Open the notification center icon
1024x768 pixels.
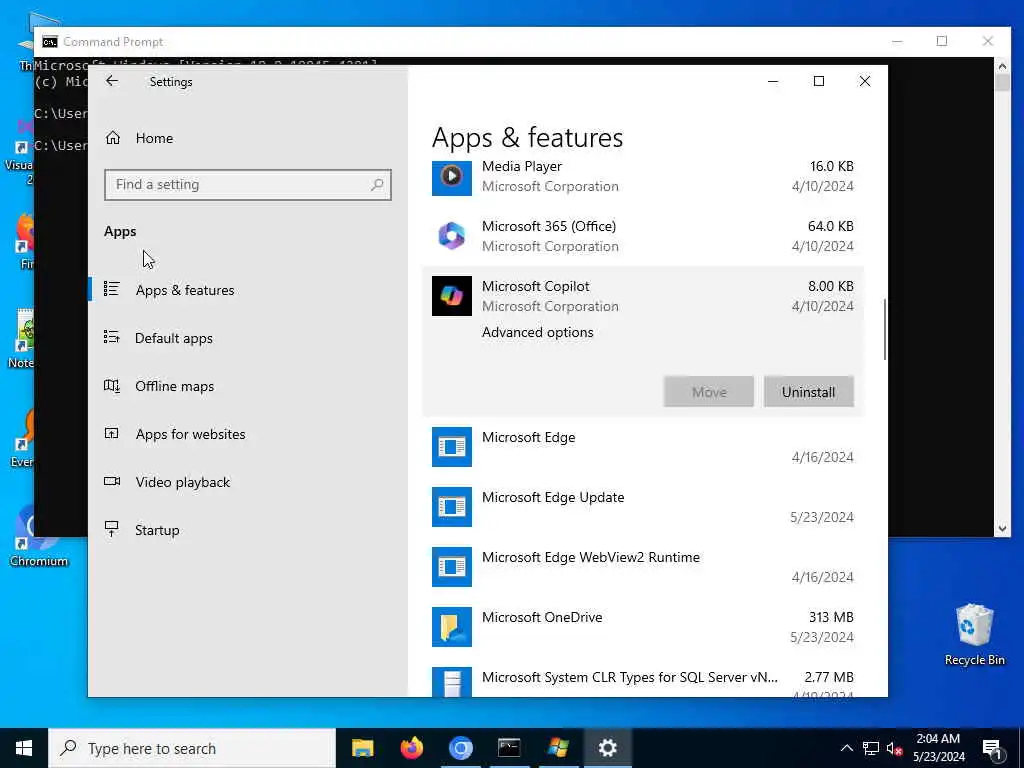pos(992,749)
